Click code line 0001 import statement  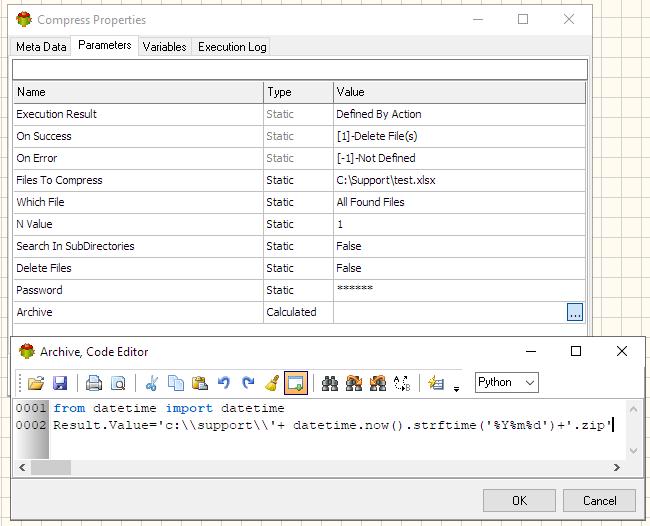(x=169, y=408)
